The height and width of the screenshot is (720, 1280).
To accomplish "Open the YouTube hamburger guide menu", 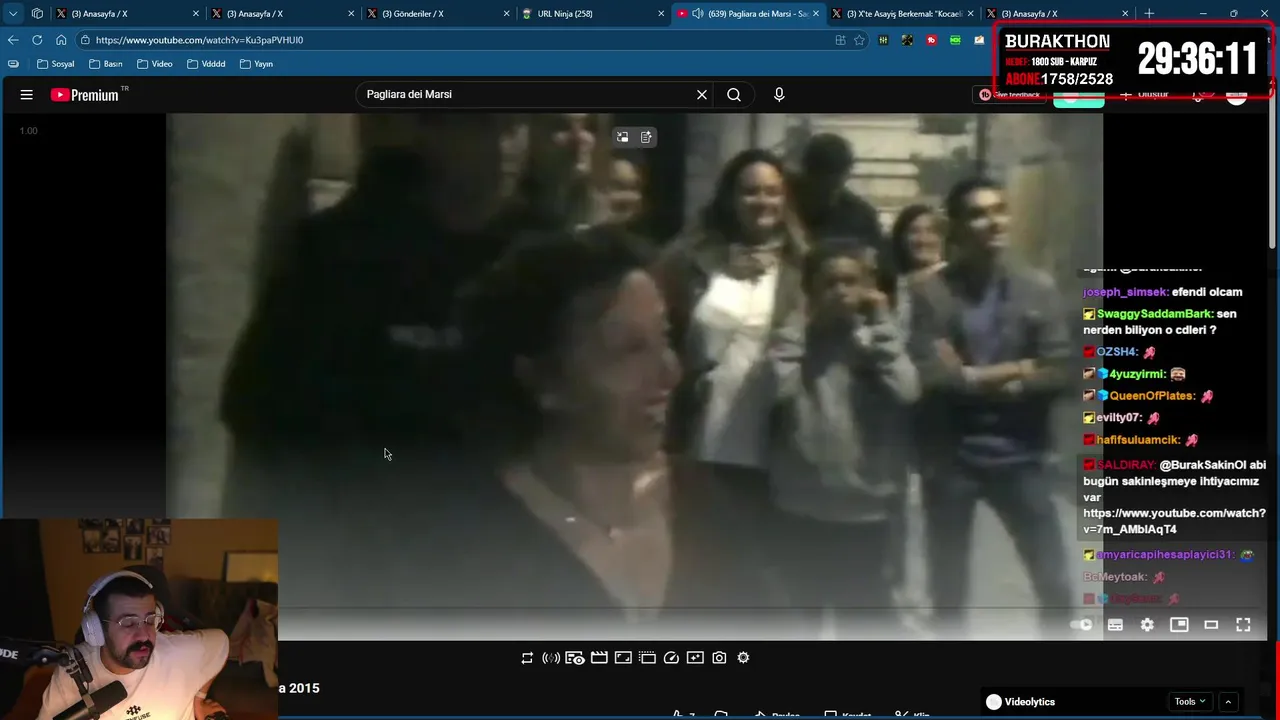I will pyautogui.click(x=27, y=95).
